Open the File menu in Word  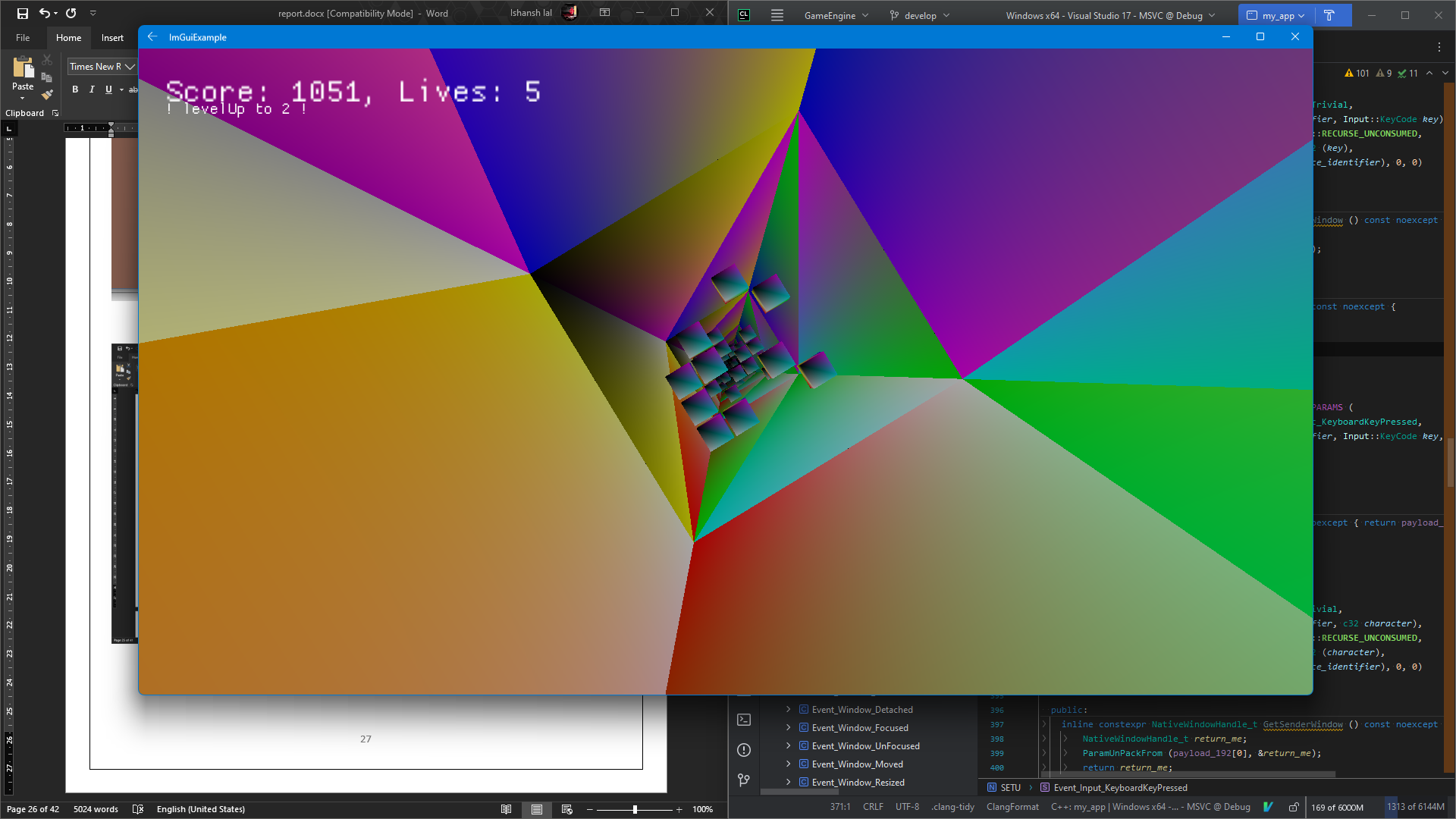(23, 38)
